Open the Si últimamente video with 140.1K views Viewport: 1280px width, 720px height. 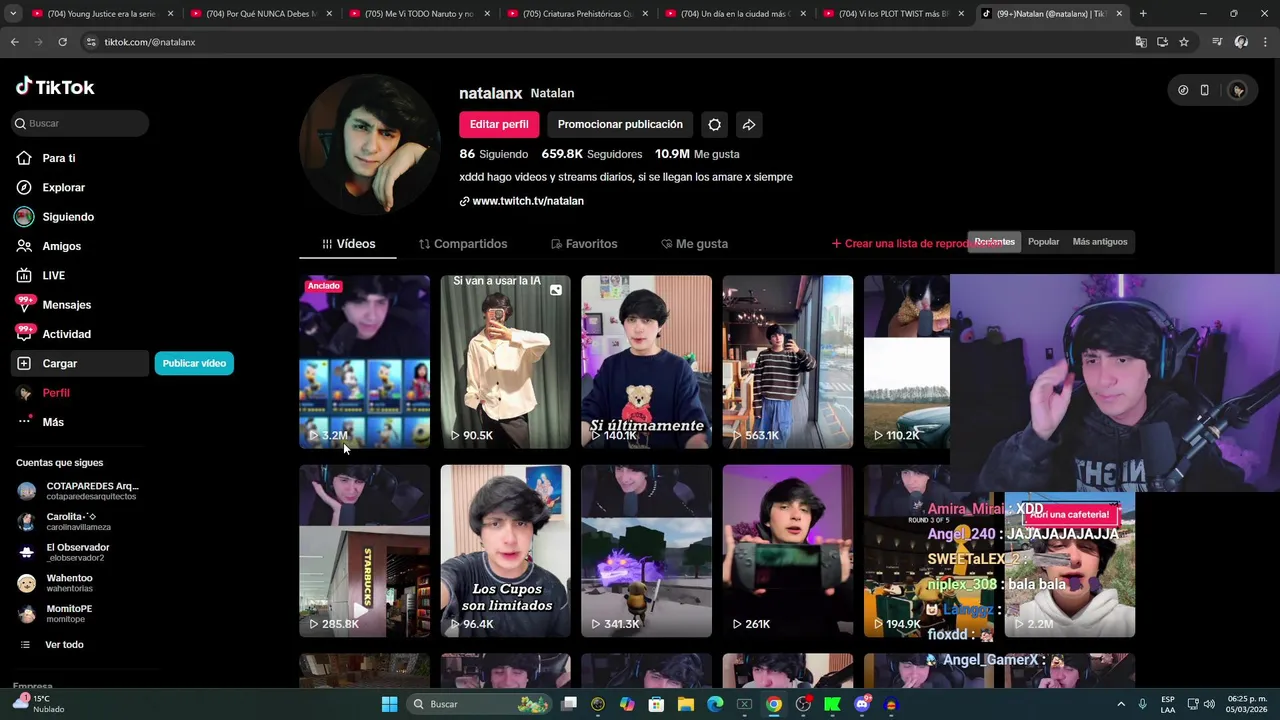[x=646, y=362]
